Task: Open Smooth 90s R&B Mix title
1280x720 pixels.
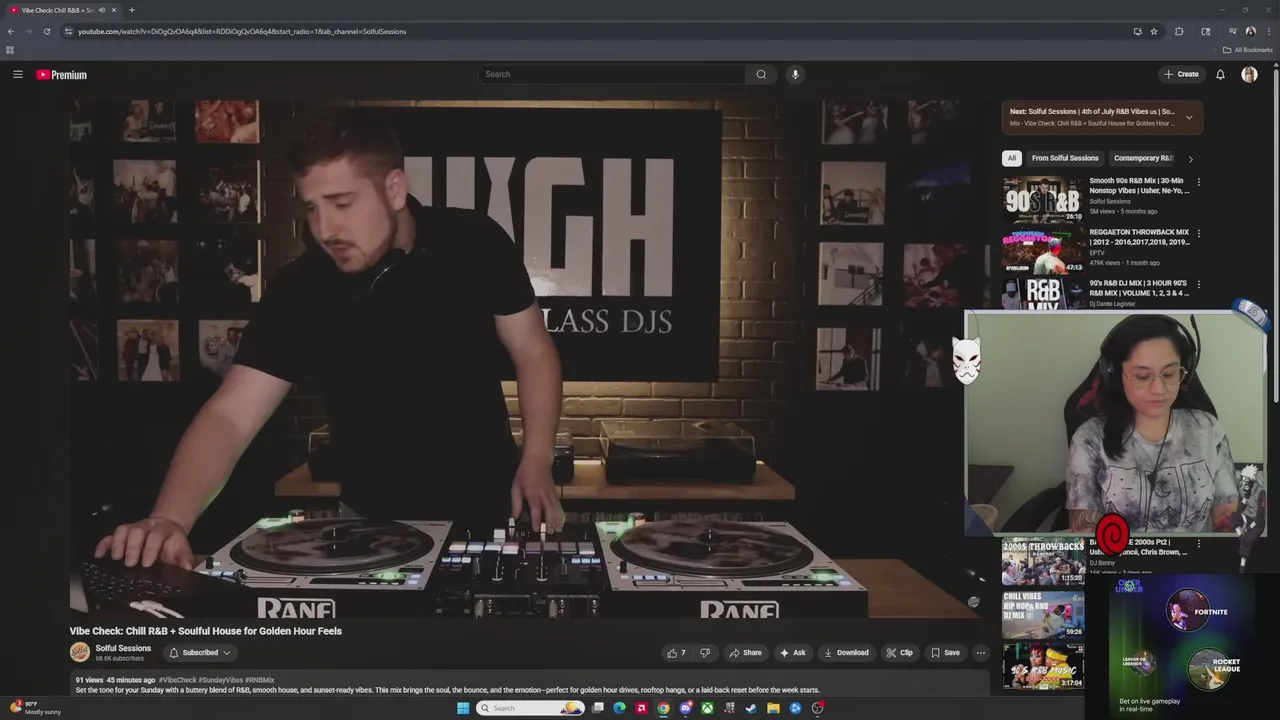Action: 1139,186
